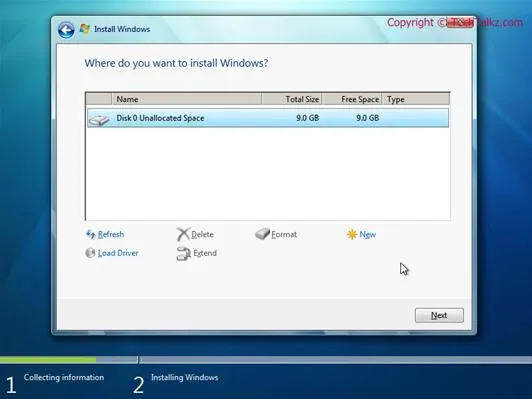Sort by the Name column header
This screenshot has height=399, width=532.
tap(186, 99)
